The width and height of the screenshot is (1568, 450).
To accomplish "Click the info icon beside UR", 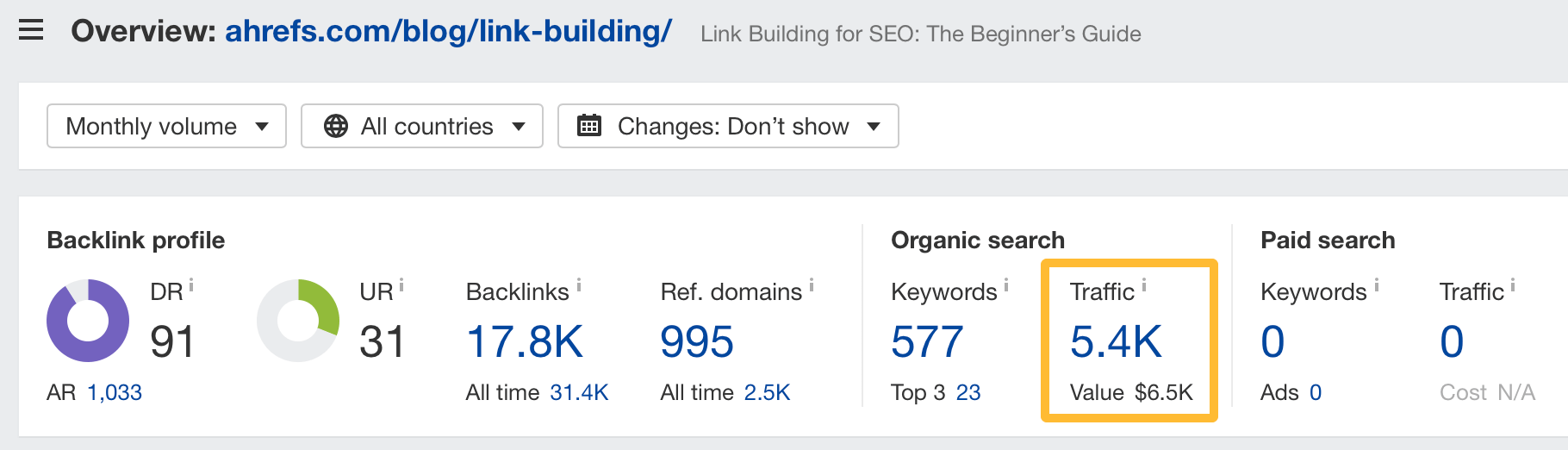I will [401, 284].
